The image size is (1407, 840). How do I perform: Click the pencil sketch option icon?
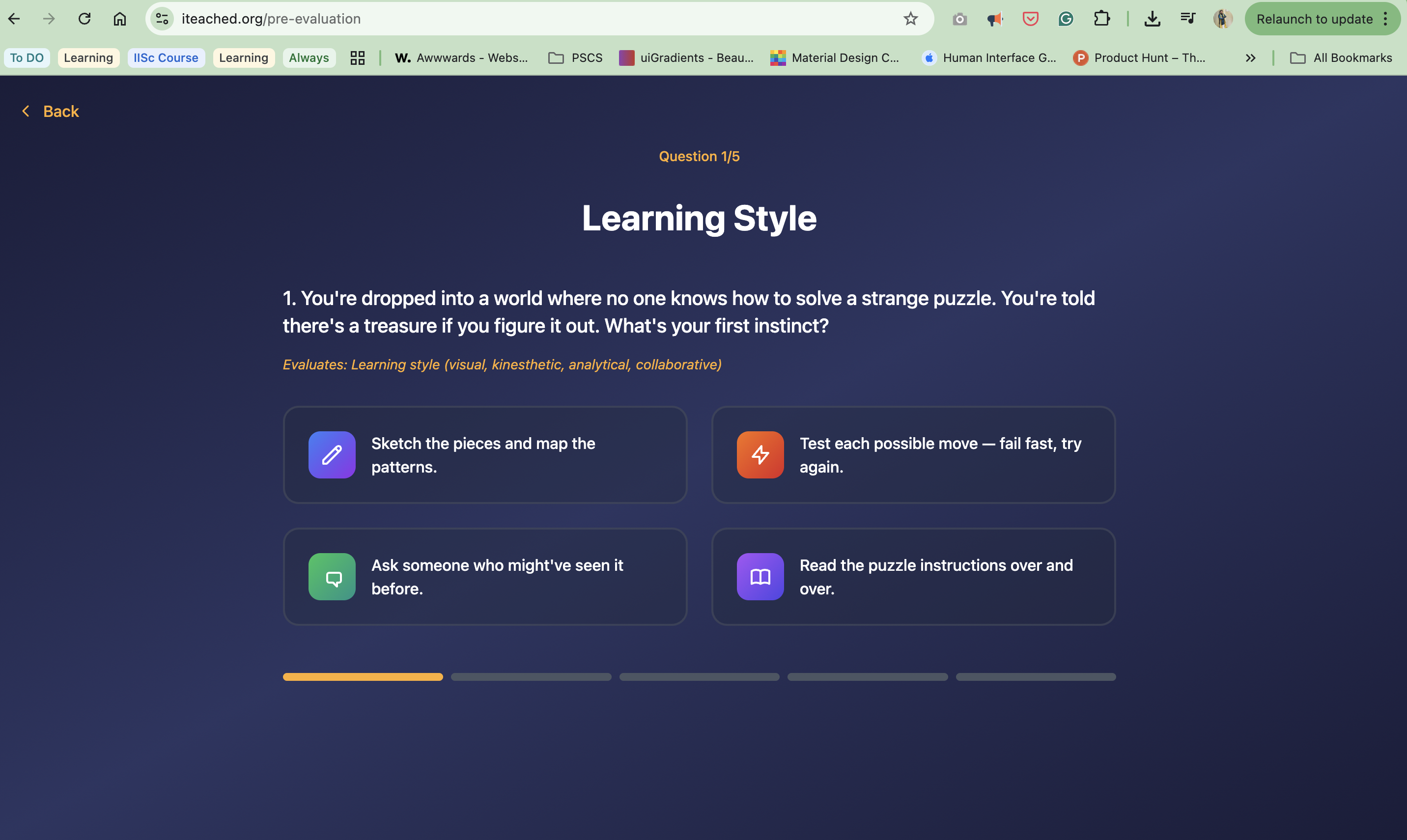point(332,454)
